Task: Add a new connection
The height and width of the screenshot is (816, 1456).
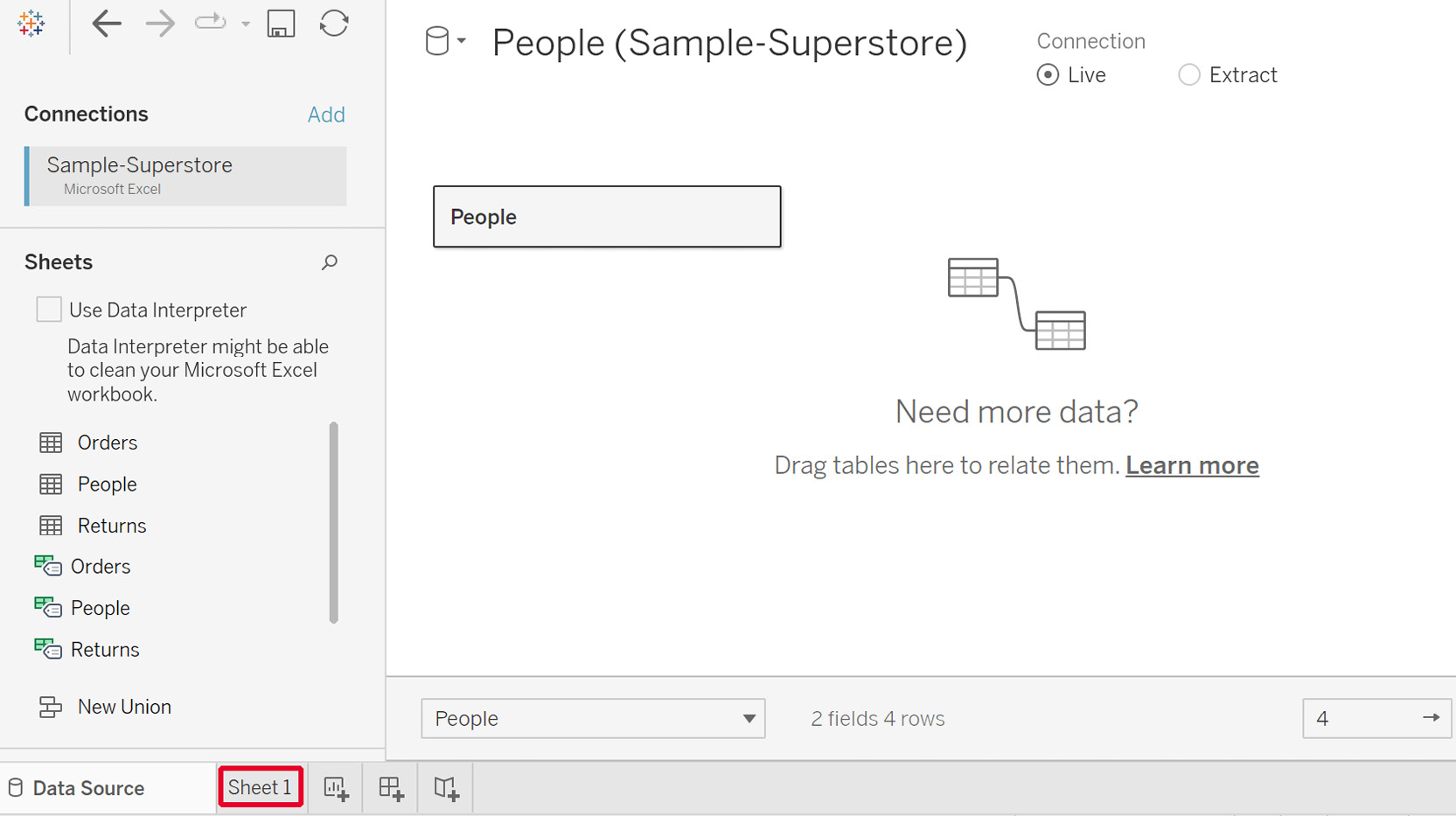Action: coord(326,115)
